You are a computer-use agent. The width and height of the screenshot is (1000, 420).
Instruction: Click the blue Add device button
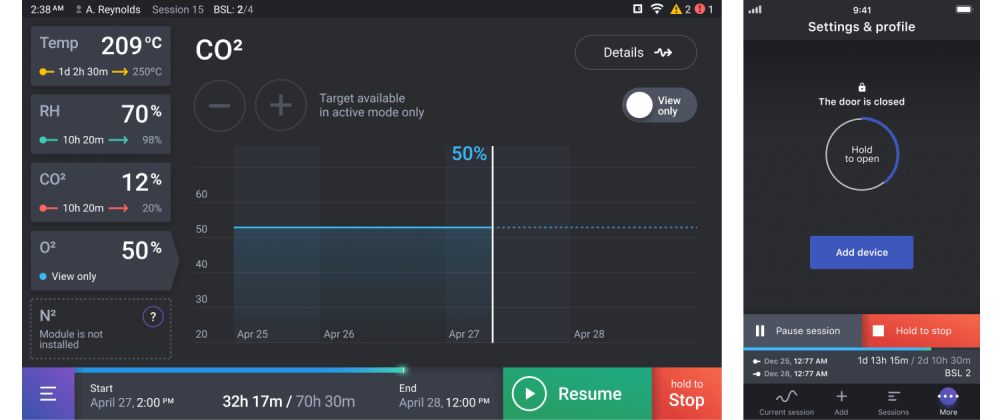pyautogui.click(x=862, y=253)
